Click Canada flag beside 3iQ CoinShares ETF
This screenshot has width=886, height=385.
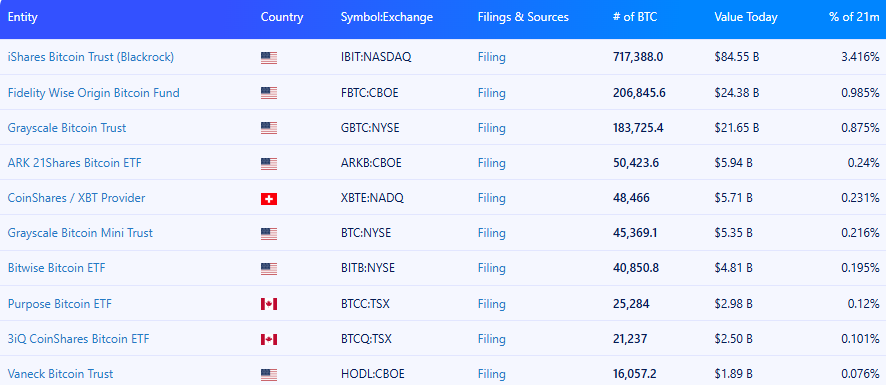tap(269, 339)
